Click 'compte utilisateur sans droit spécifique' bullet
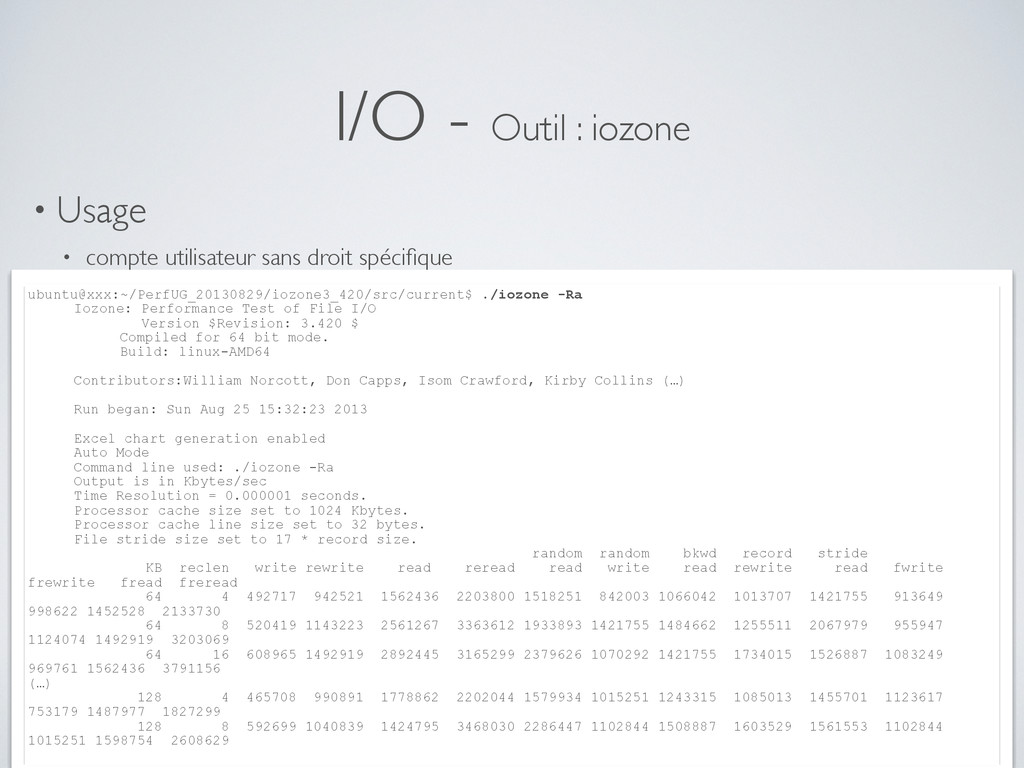The image size is (1024, 768). [x=269, y=257]
